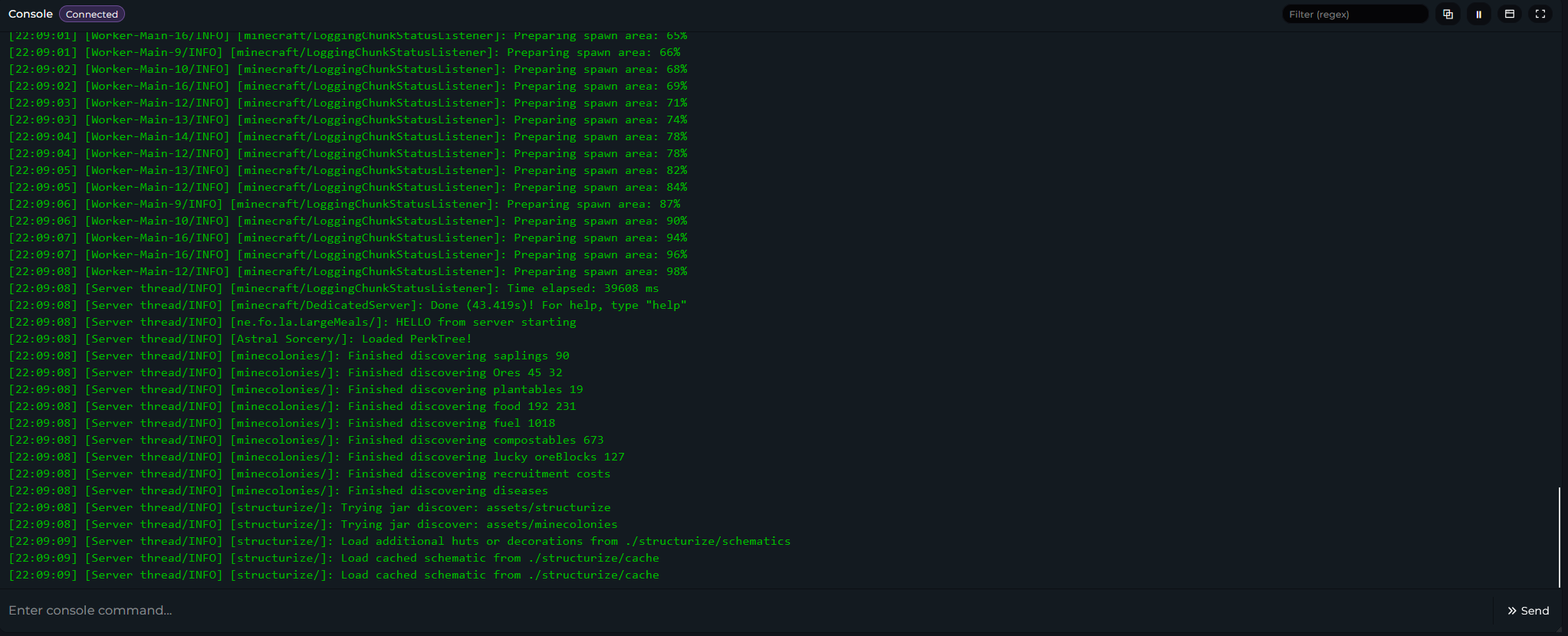Select the DedicatedServer Done log line
Image resolution: width=1568 pixels, height=636 pixels.
coord(347,305)
